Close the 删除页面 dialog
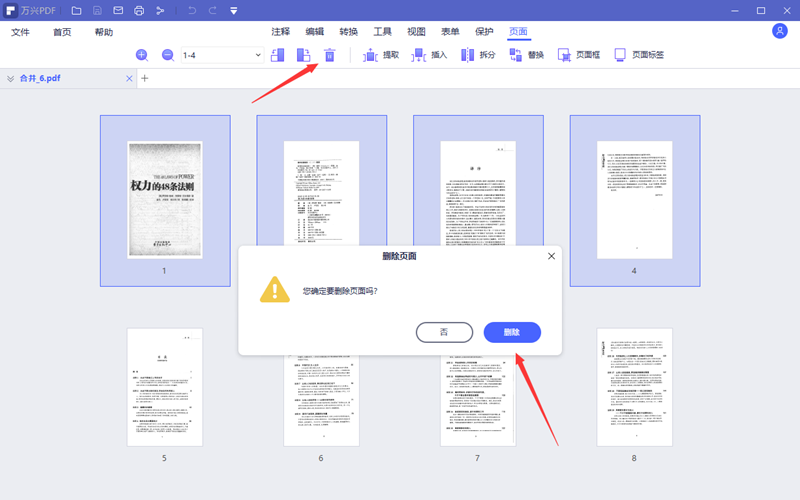 [x=551, y=256]
